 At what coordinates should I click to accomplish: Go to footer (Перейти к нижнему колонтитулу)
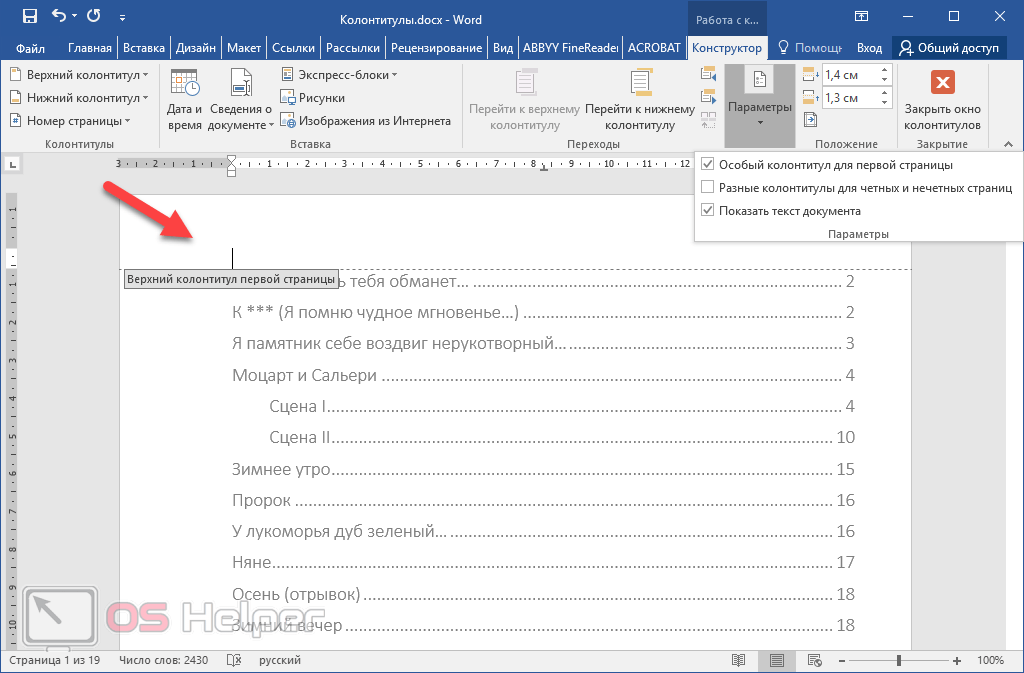(x=639, y=101)
